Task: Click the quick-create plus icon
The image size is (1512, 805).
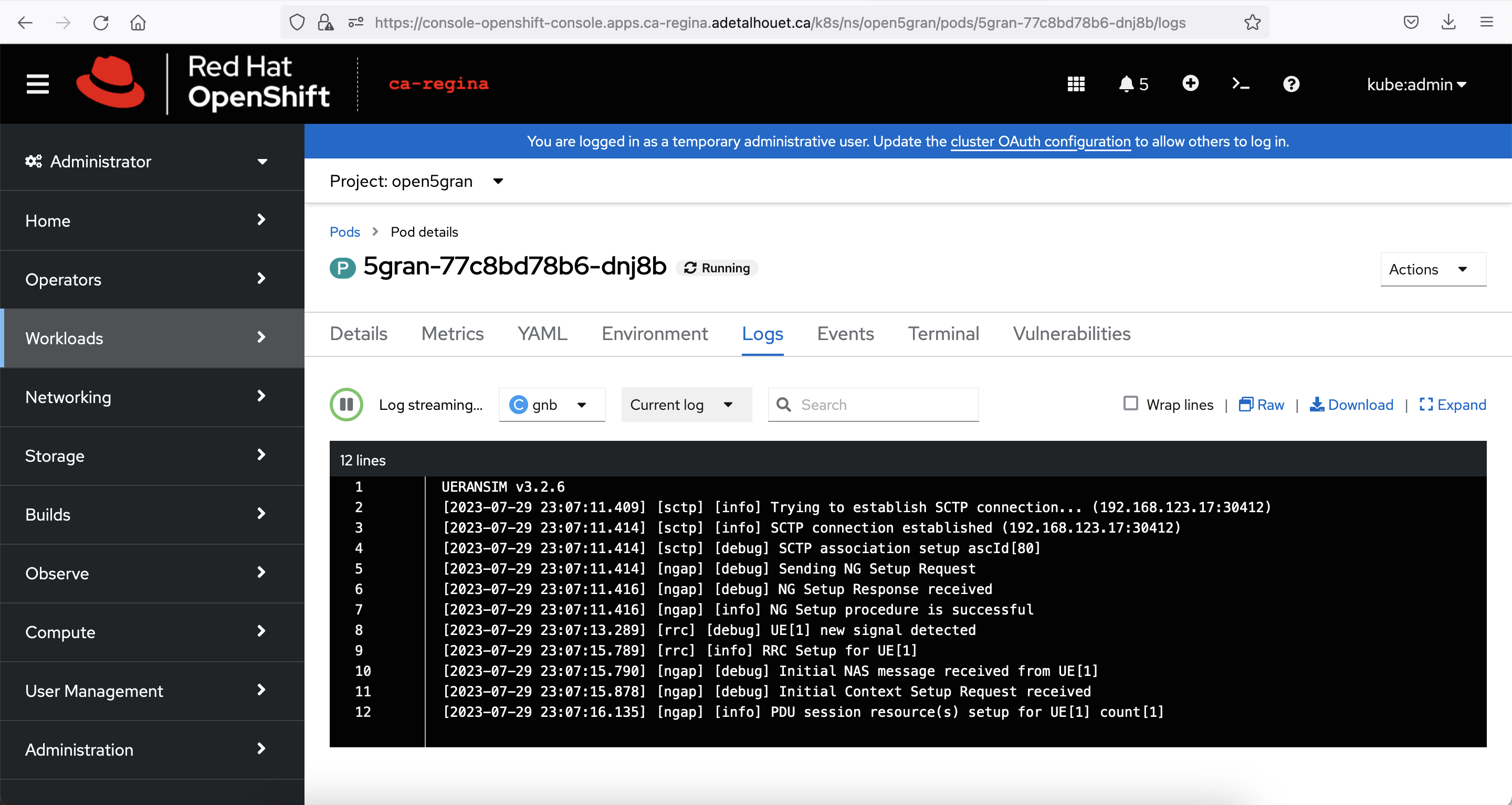Action: pos(1190,83)
